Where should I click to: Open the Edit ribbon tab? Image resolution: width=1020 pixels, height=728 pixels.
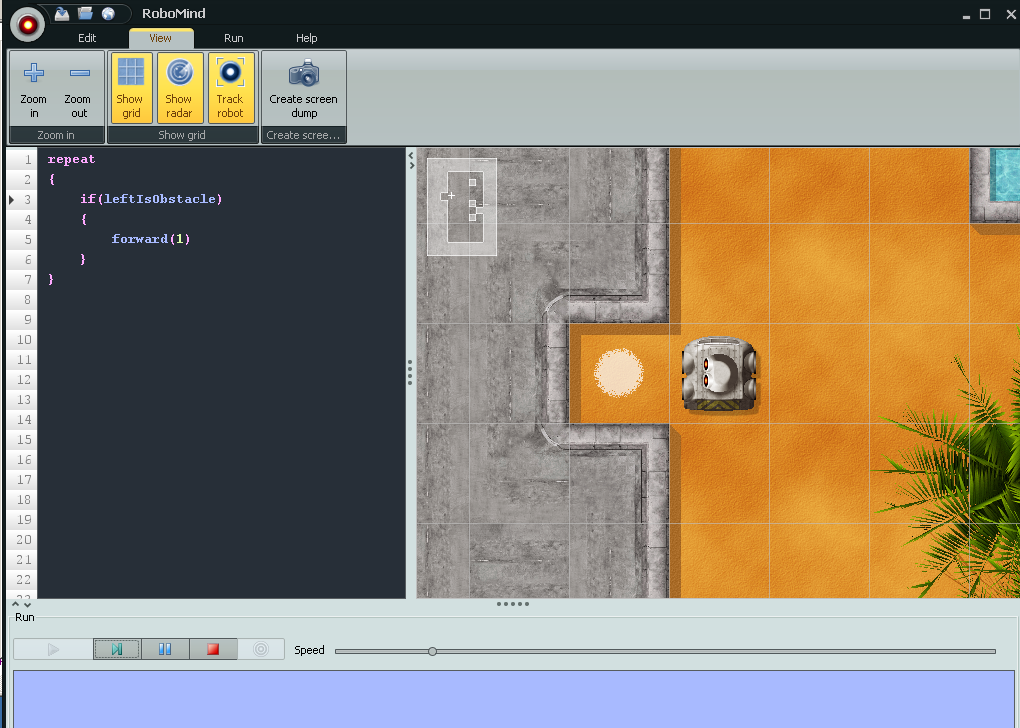87,38
